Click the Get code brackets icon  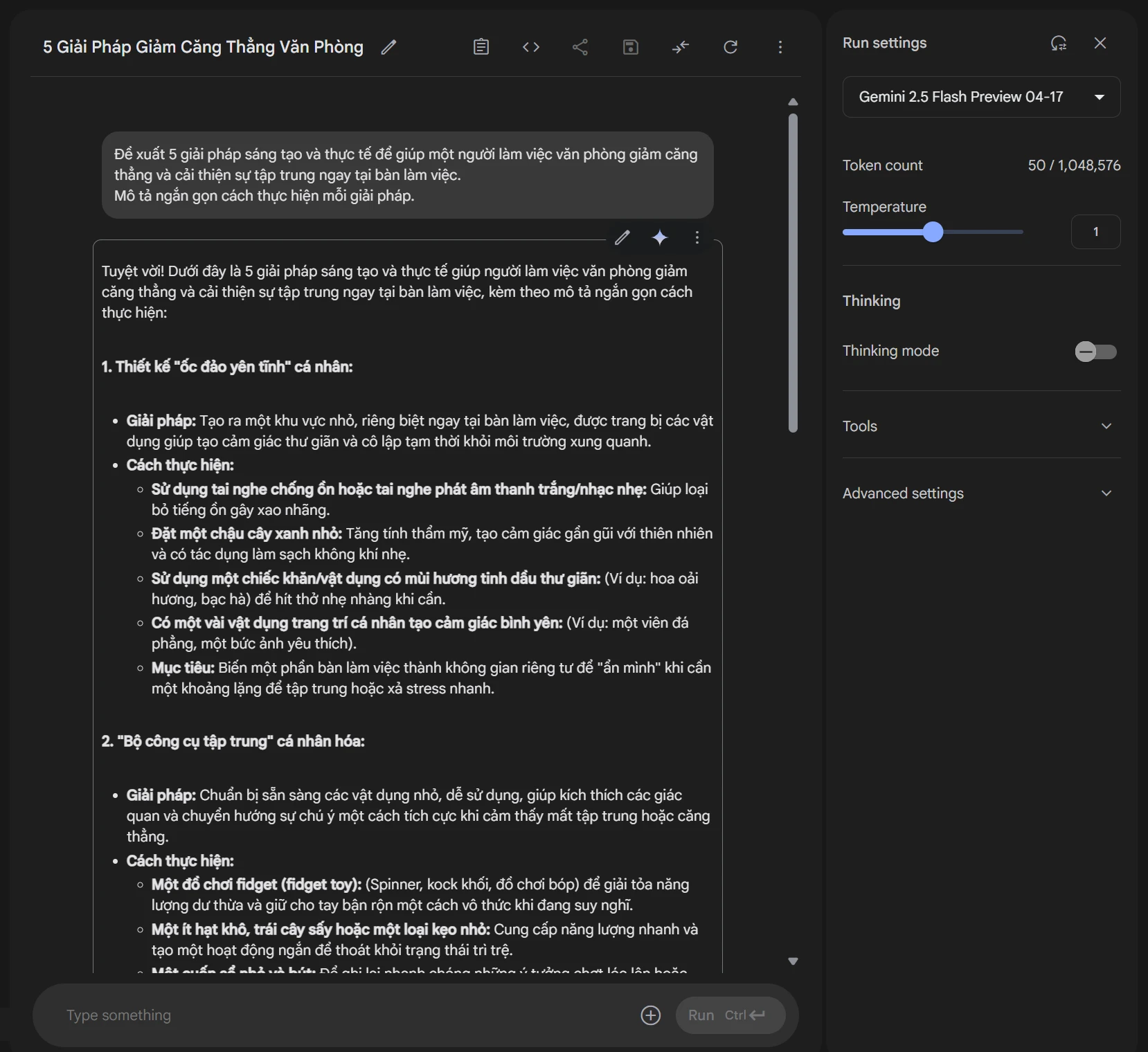[531, 47]
